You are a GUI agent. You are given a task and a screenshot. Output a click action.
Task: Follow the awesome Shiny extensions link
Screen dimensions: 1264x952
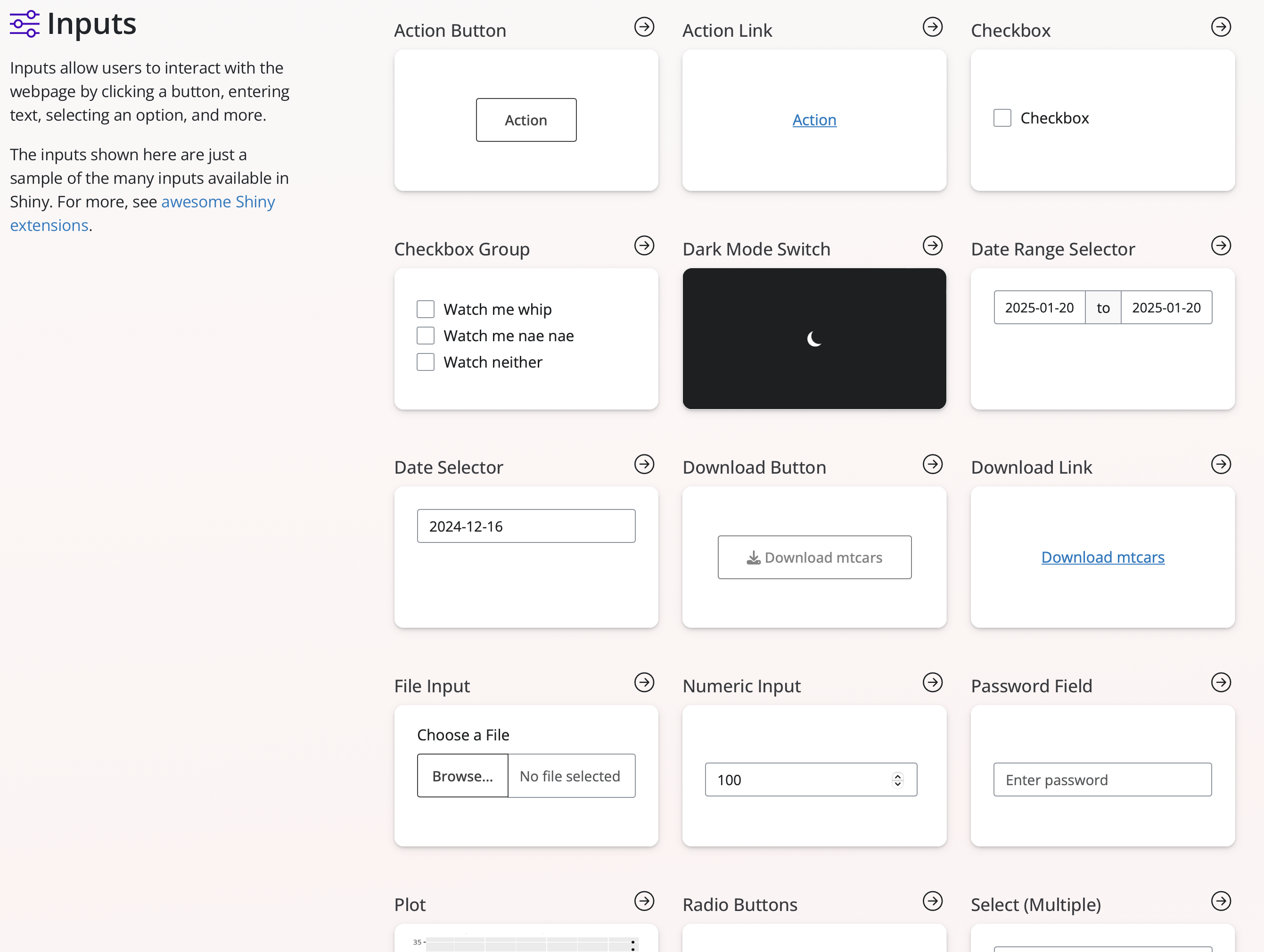tap(218, 202)
